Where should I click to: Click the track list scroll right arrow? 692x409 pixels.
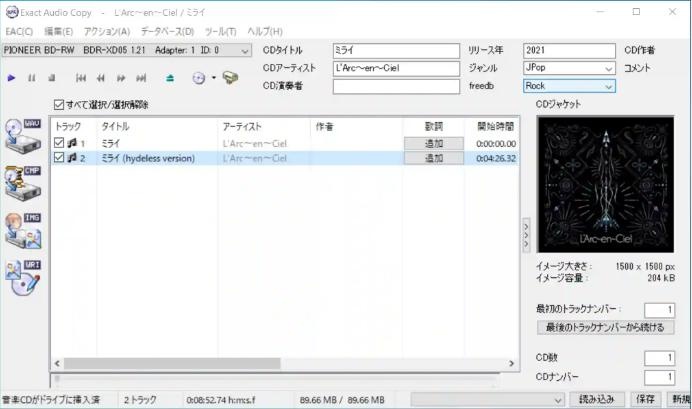coord(511,364)
